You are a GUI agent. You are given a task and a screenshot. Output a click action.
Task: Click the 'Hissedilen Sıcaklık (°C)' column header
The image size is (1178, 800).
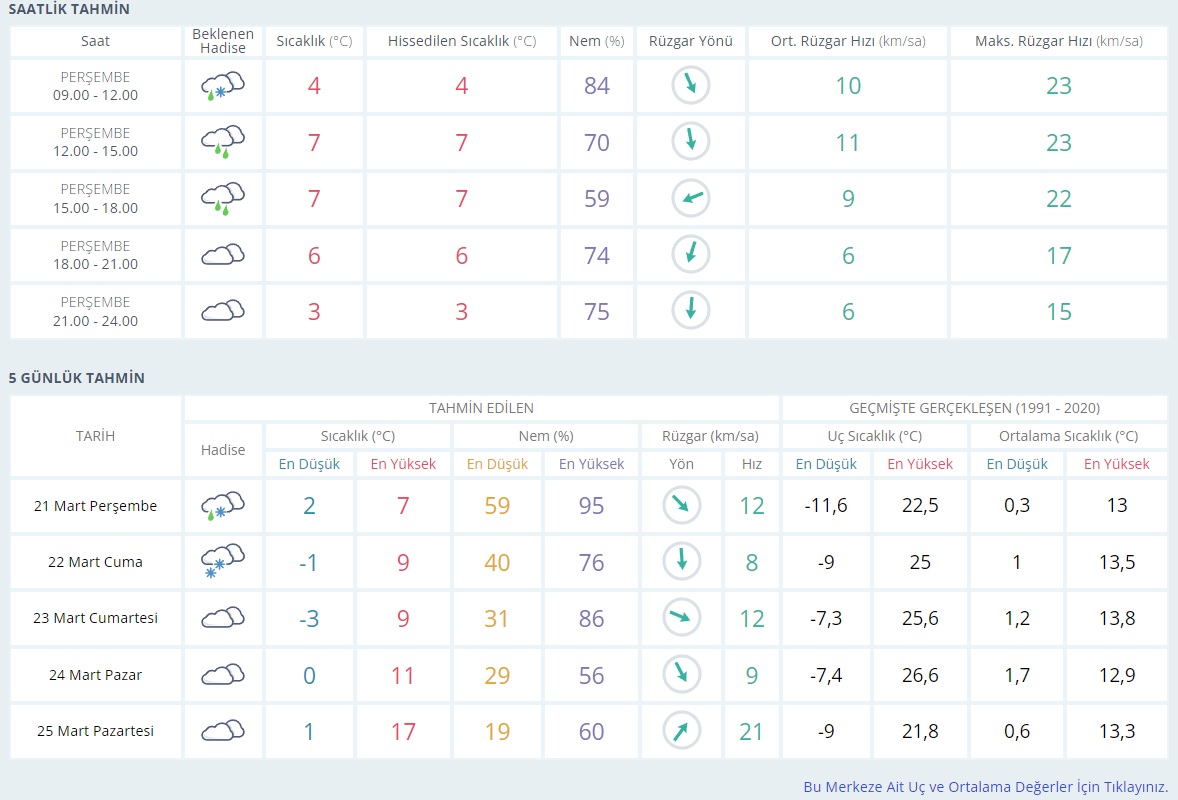click(x=461, y=41)
